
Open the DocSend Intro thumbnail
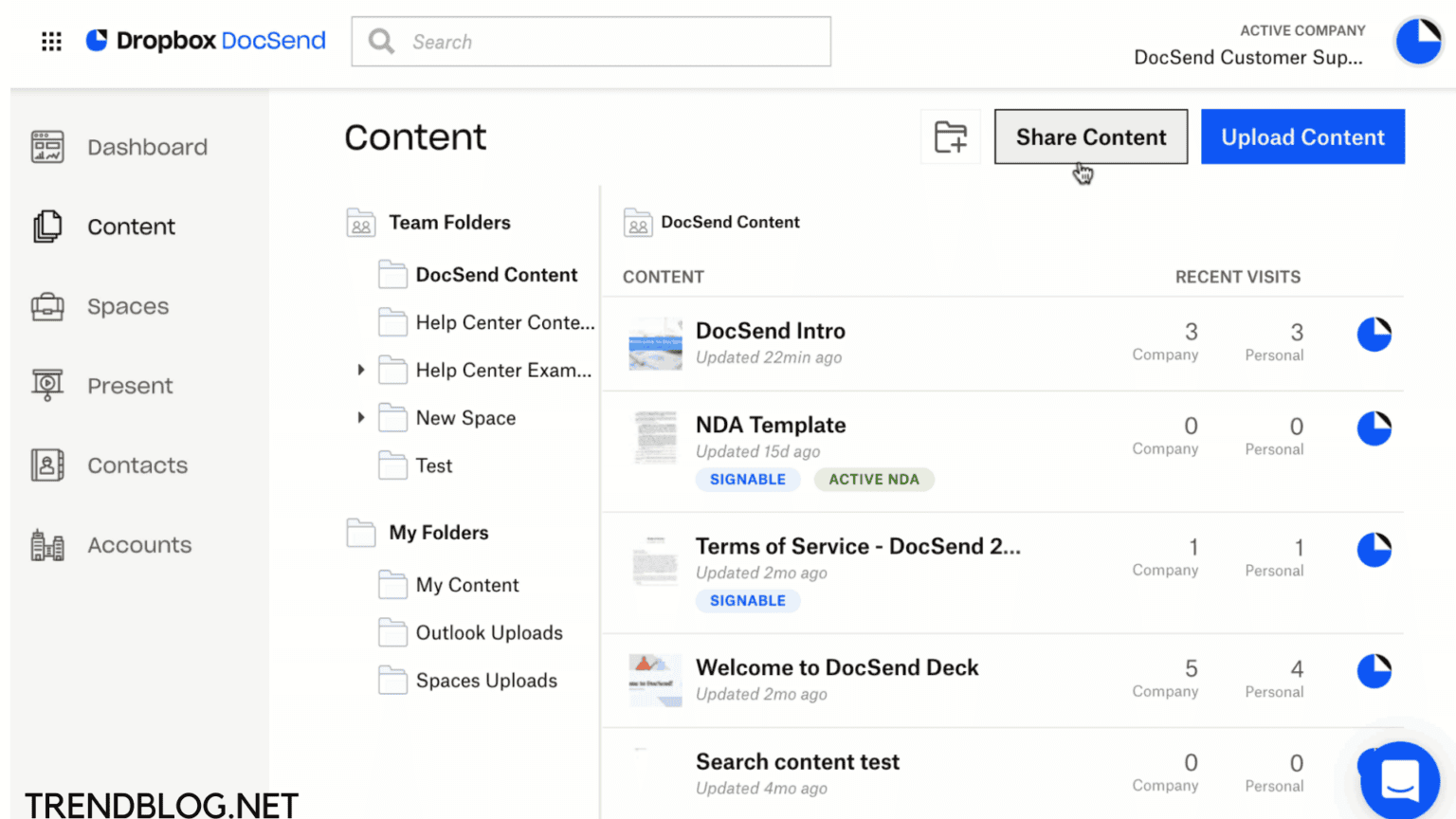[655, 344]
